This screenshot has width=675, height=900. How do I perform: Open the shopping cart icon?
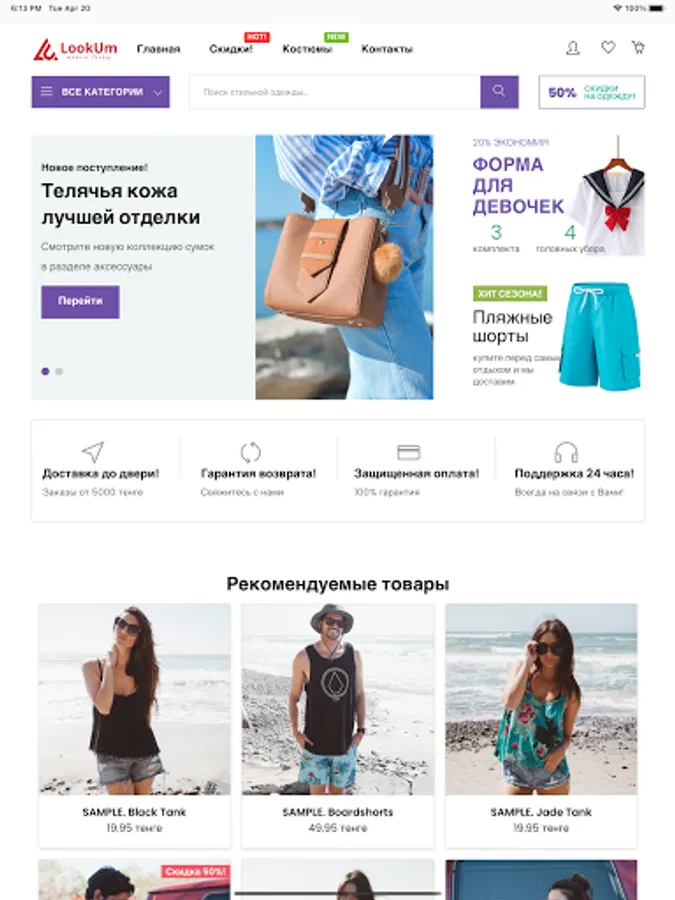click(638, 48)
